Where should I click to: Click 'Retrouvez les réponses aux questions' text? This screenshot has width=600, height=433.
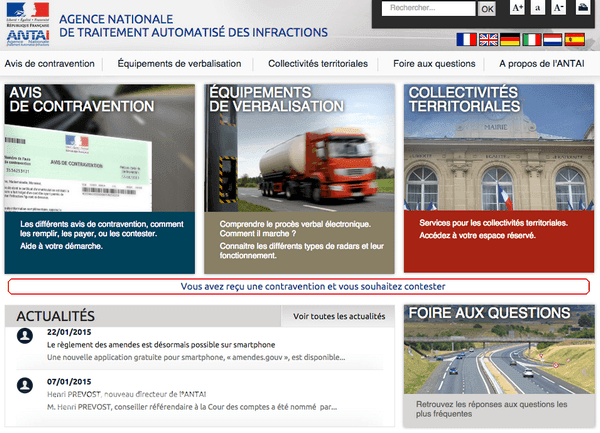pos(492,409)
